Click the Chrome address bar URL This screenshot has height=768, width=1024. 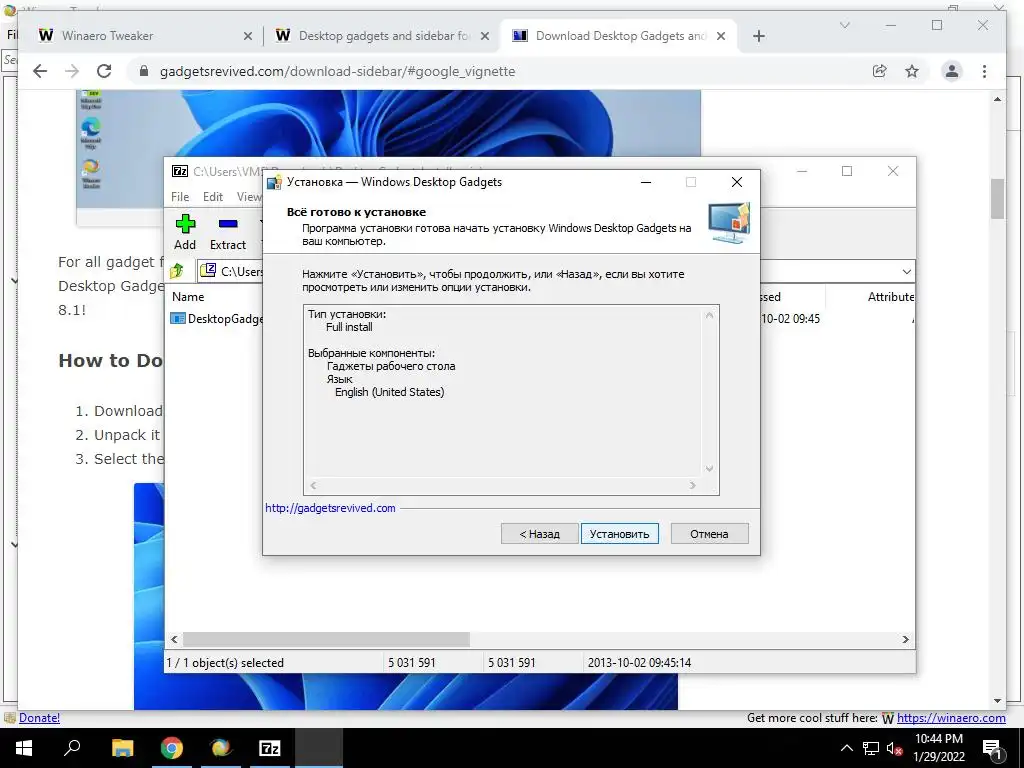[337, 71]
